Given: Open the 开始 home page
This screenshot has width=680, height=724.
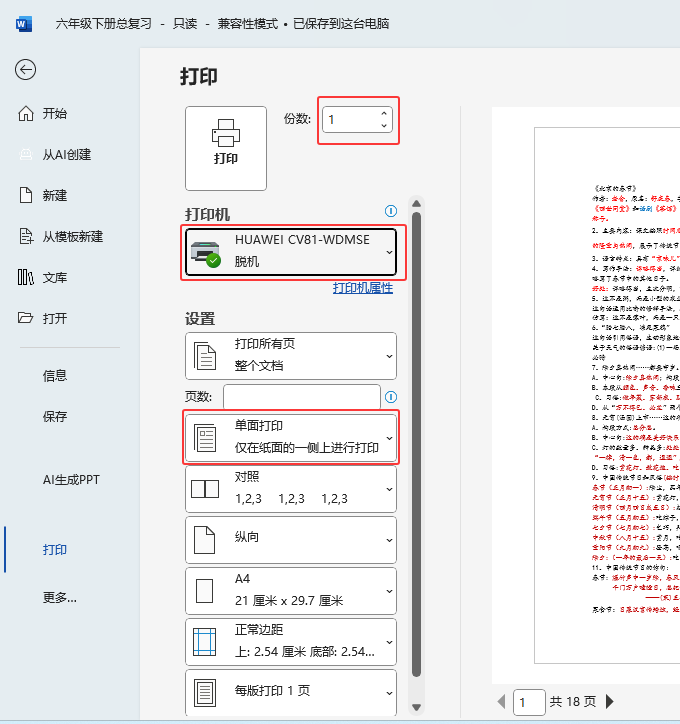Looking at the screenshot, I should tap(42, 114).
